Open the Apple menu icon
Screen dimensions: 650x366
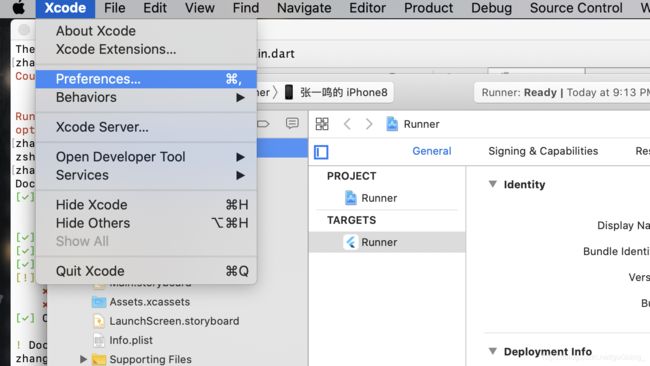(x=18, y=8)
